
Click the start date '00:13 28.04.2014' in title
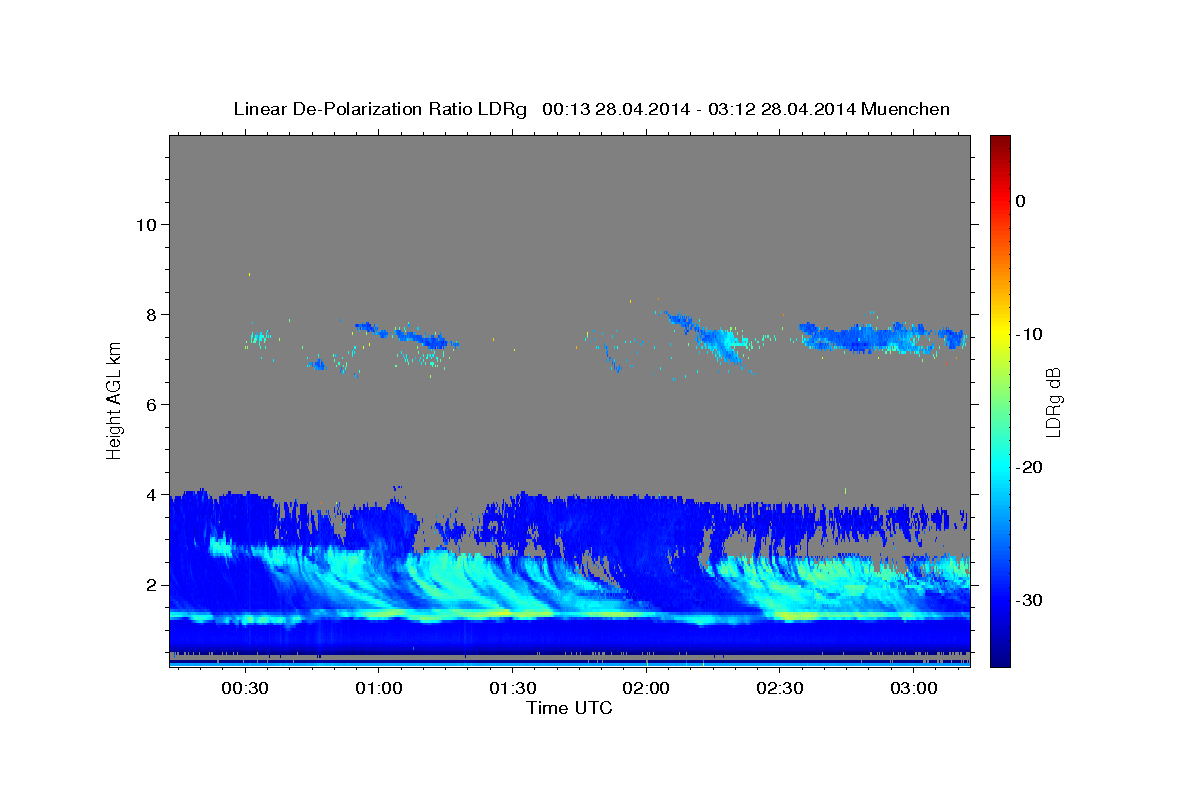click(616, 109)
